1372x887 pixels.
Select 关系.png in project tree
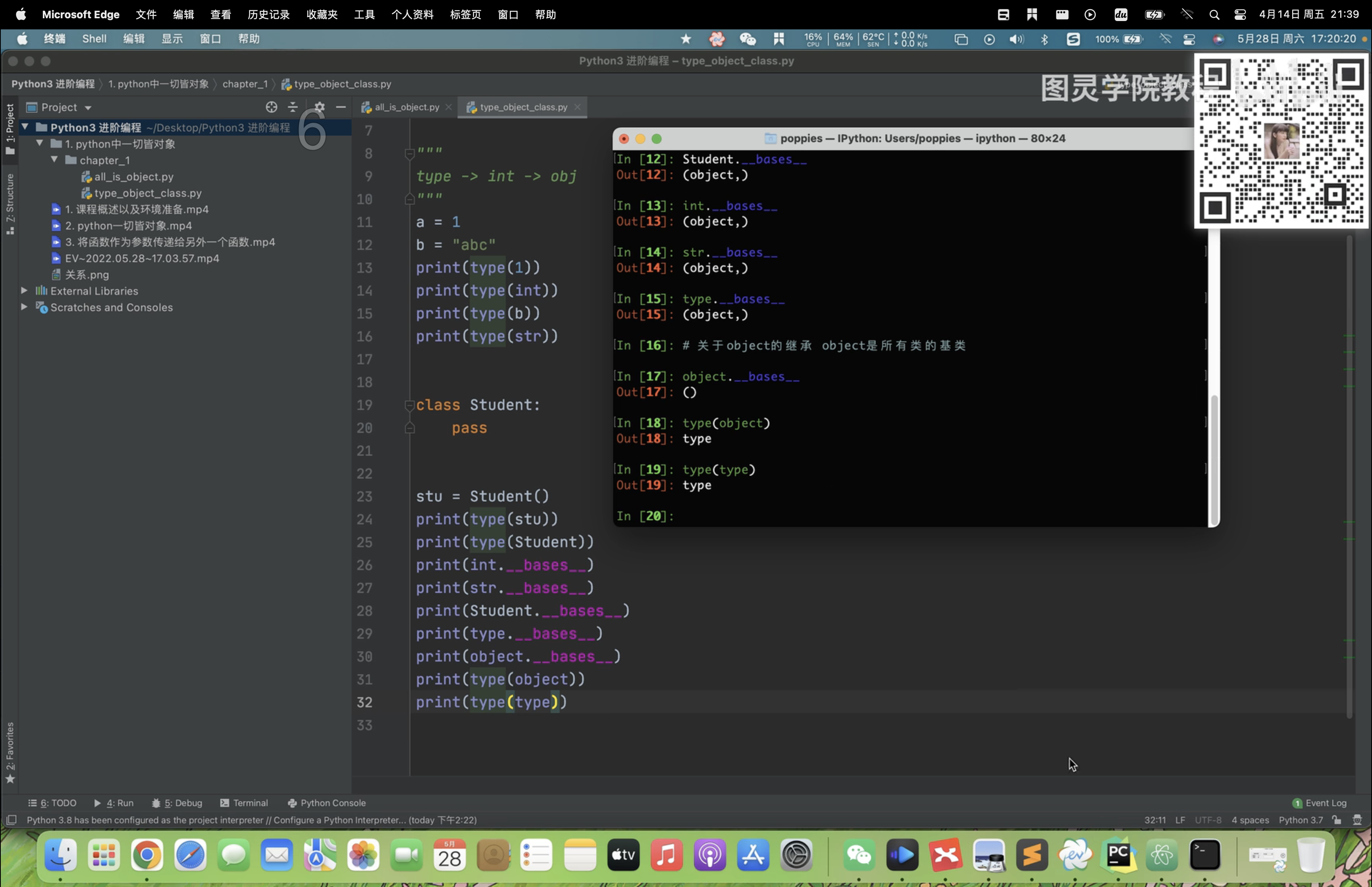click(87, 275)
